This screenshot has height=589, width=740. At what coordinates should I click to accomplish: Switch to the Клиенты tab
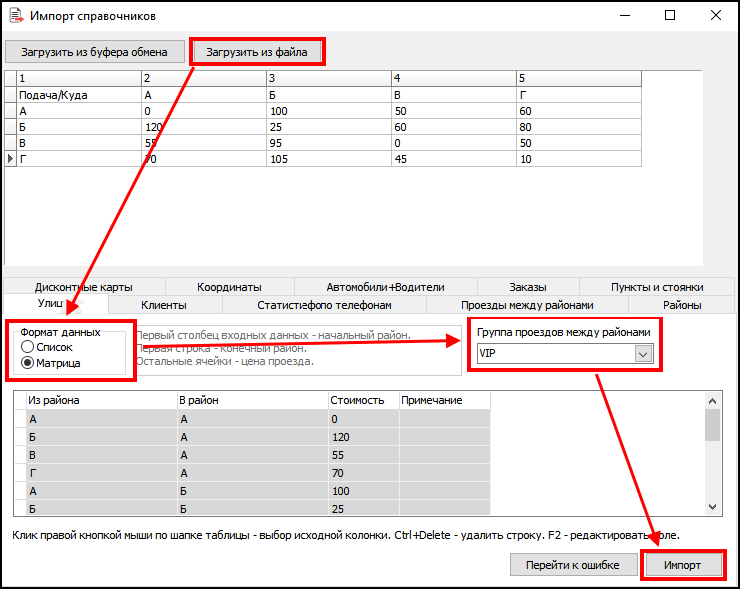(164, 305)
